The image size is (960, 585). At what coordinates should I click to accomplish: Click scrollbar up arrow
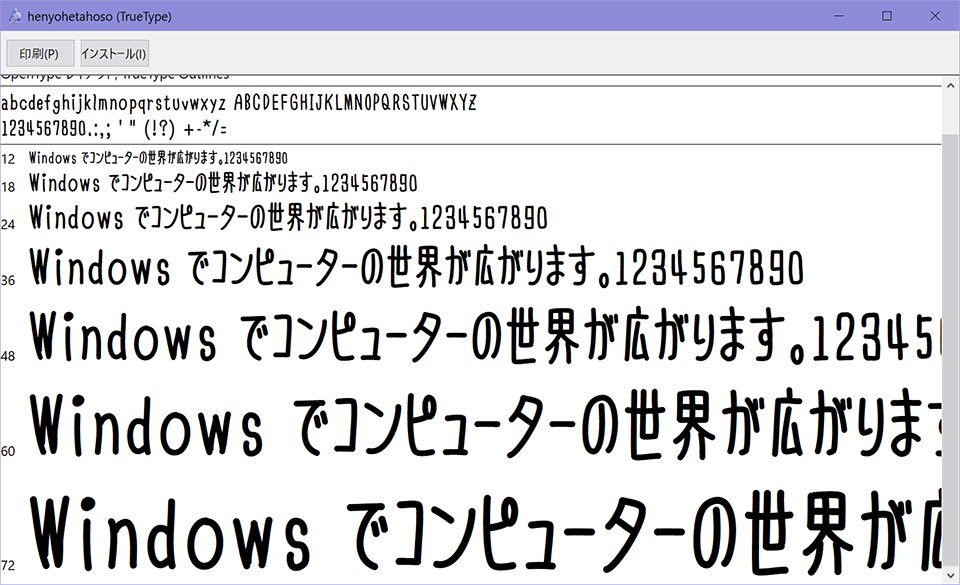coord(951,84)
